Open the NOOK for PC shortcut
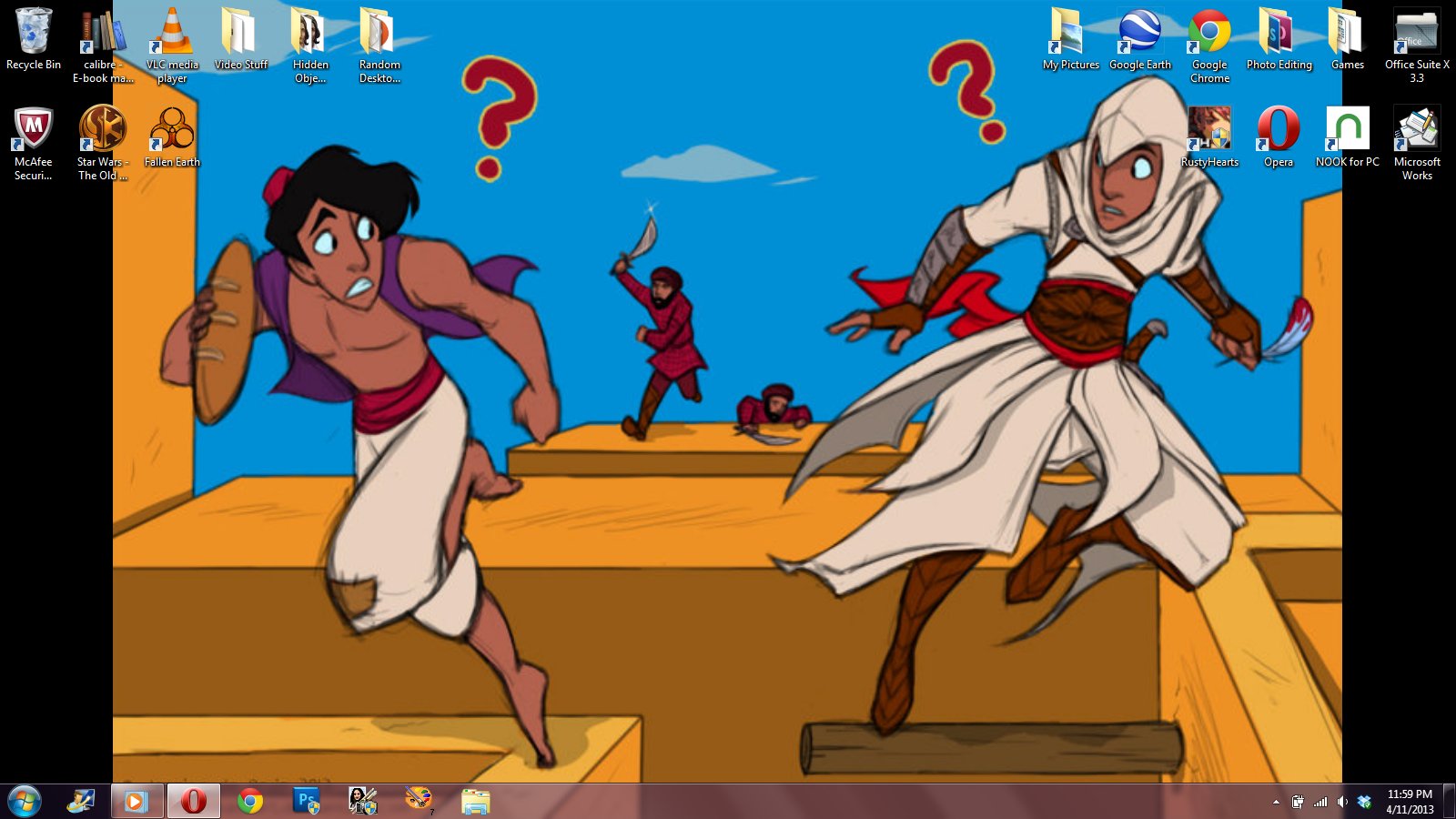Viewport: 1456px width, 819px height. click(x=1348, y=130)
